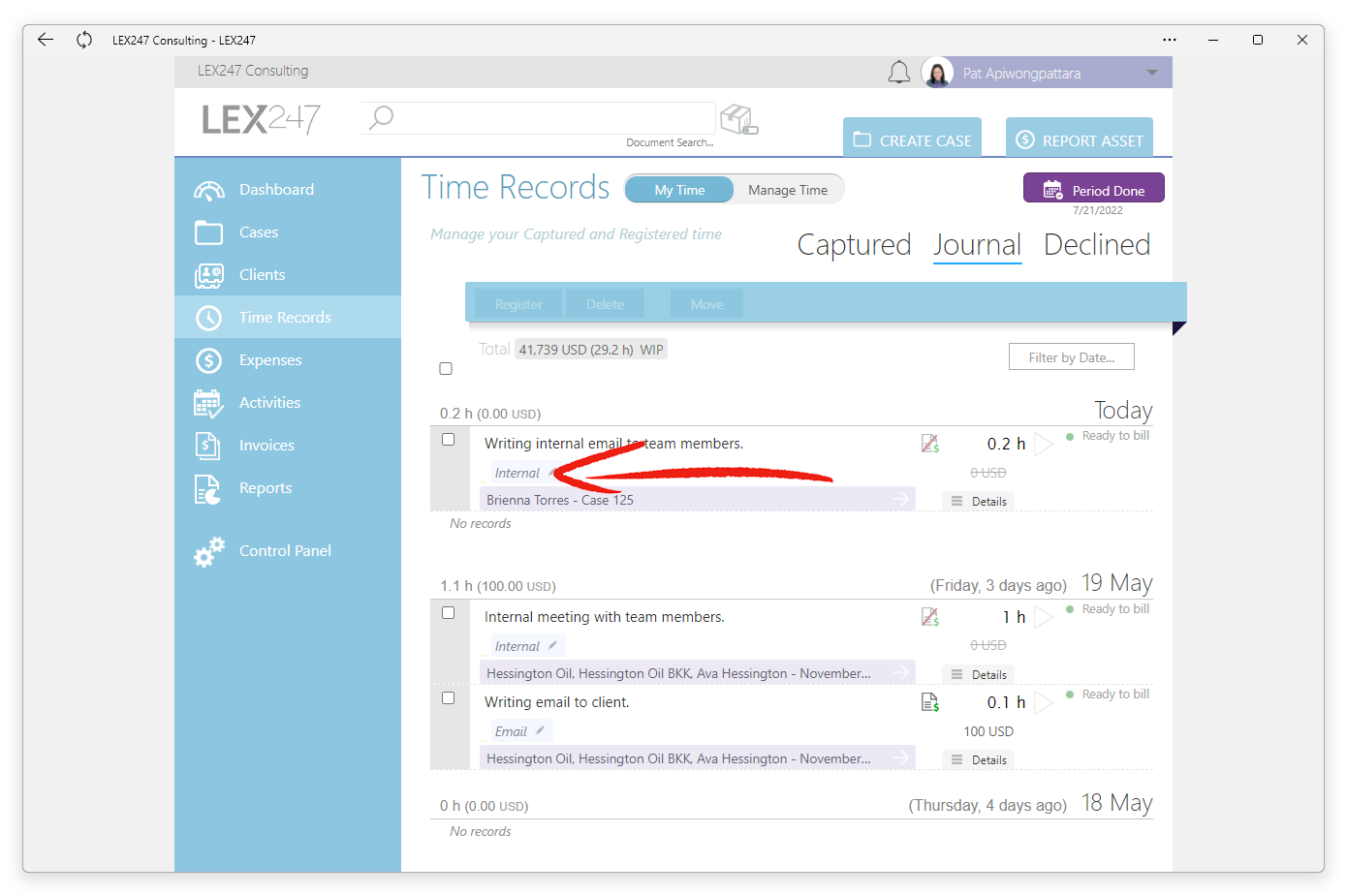
Task: Click billable icon on client email record
Action: pos(929,702)
